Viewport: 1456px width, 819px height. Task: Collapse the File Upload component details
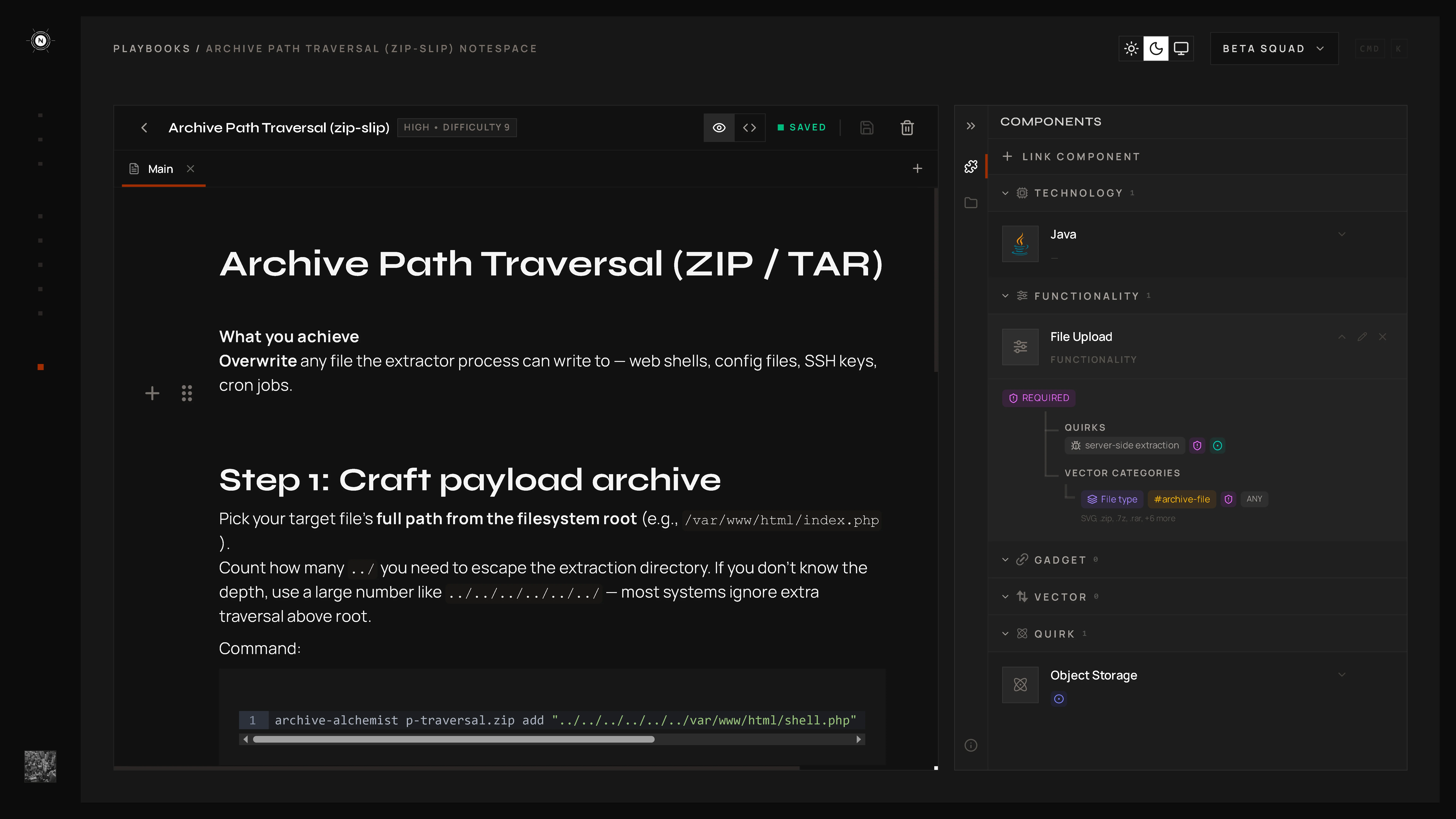point(1342,337)
